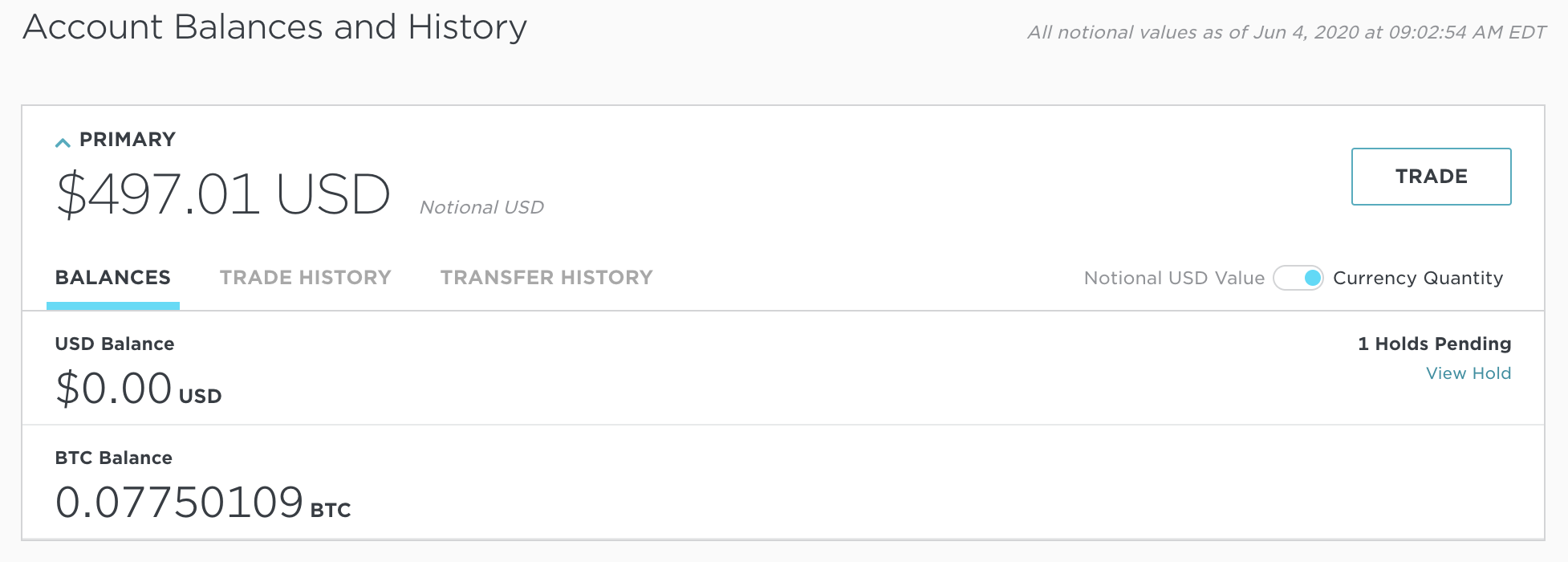Click the italic Notional USD caption
This screenshot has height=562, width=1568.
[481, 207]
